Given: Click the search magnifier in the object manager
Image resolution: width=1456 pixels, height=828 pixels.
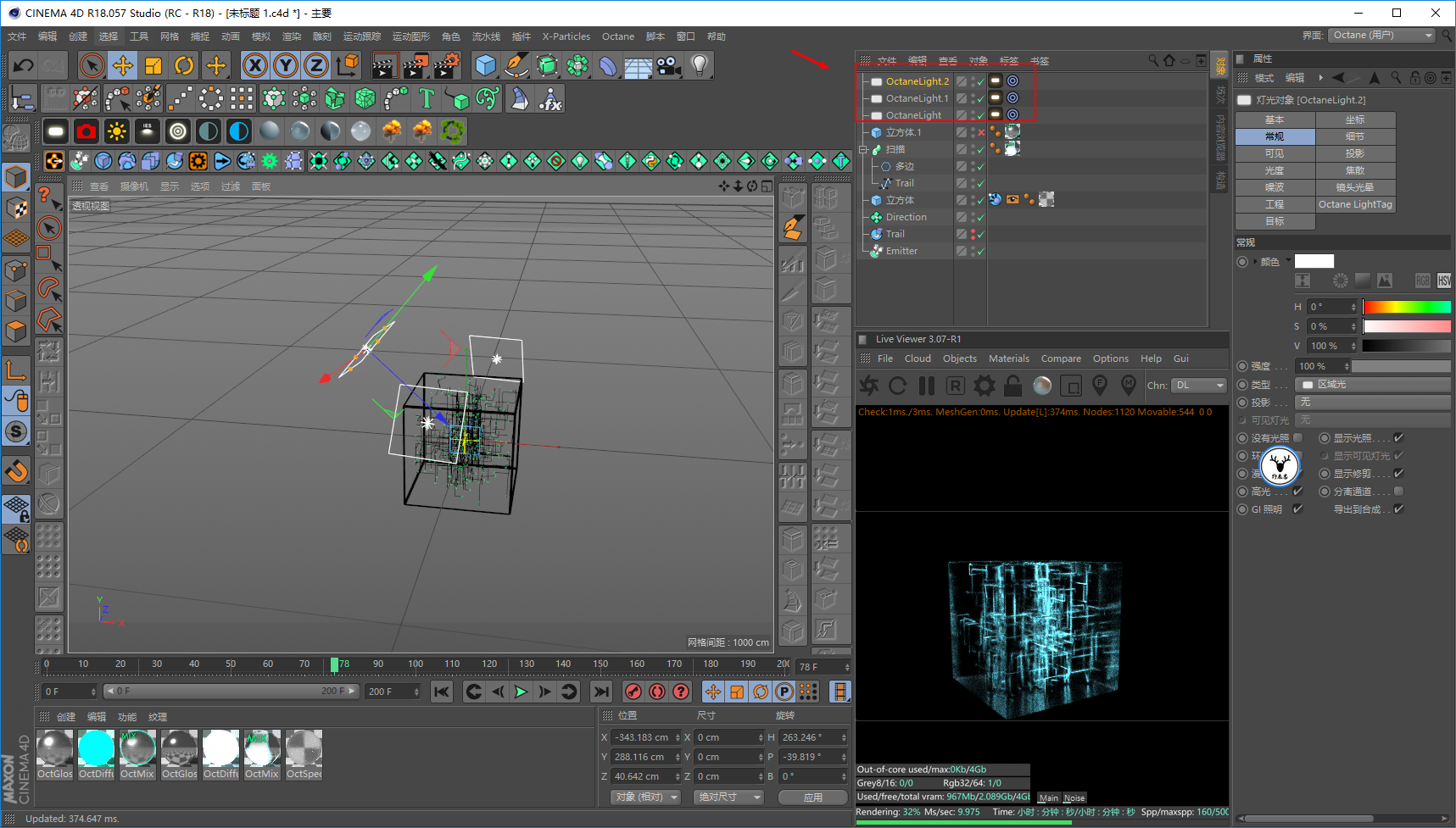Looking at the screenshot, I should (x=1153, y=60).
